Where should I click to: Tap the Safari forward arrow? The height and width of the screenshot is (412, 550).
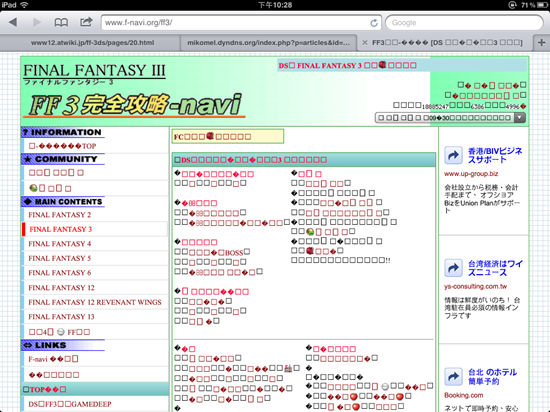pyautogui.click(x=36, y=22)
